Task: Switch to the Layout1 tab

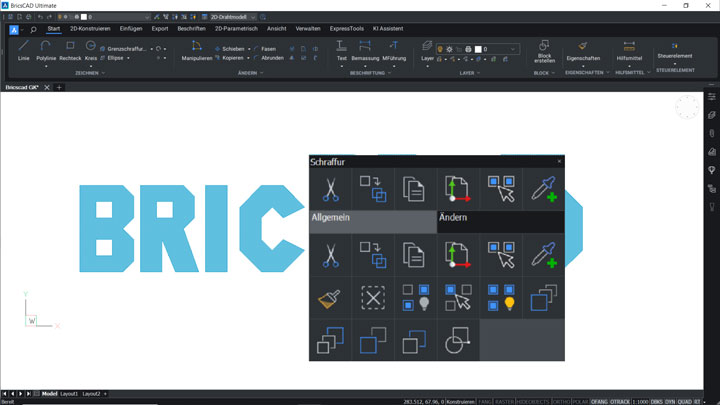Action: [x=69, y=394]
